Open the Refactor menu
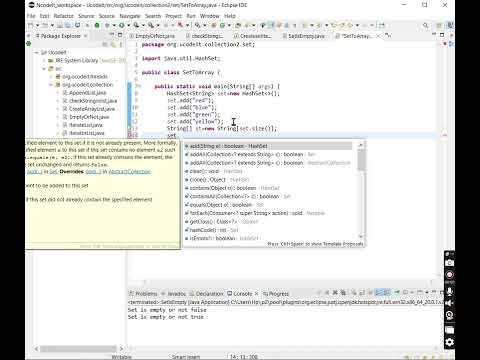This screenshot has height=360, width=480. tap(63, 16)
